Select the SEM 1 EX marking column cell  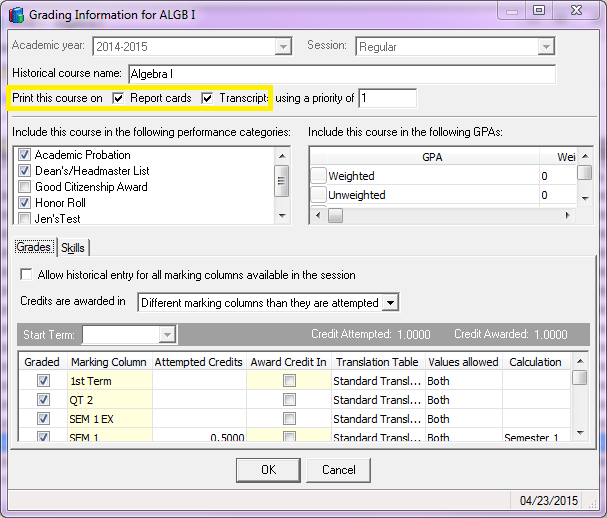pos(110,419)
